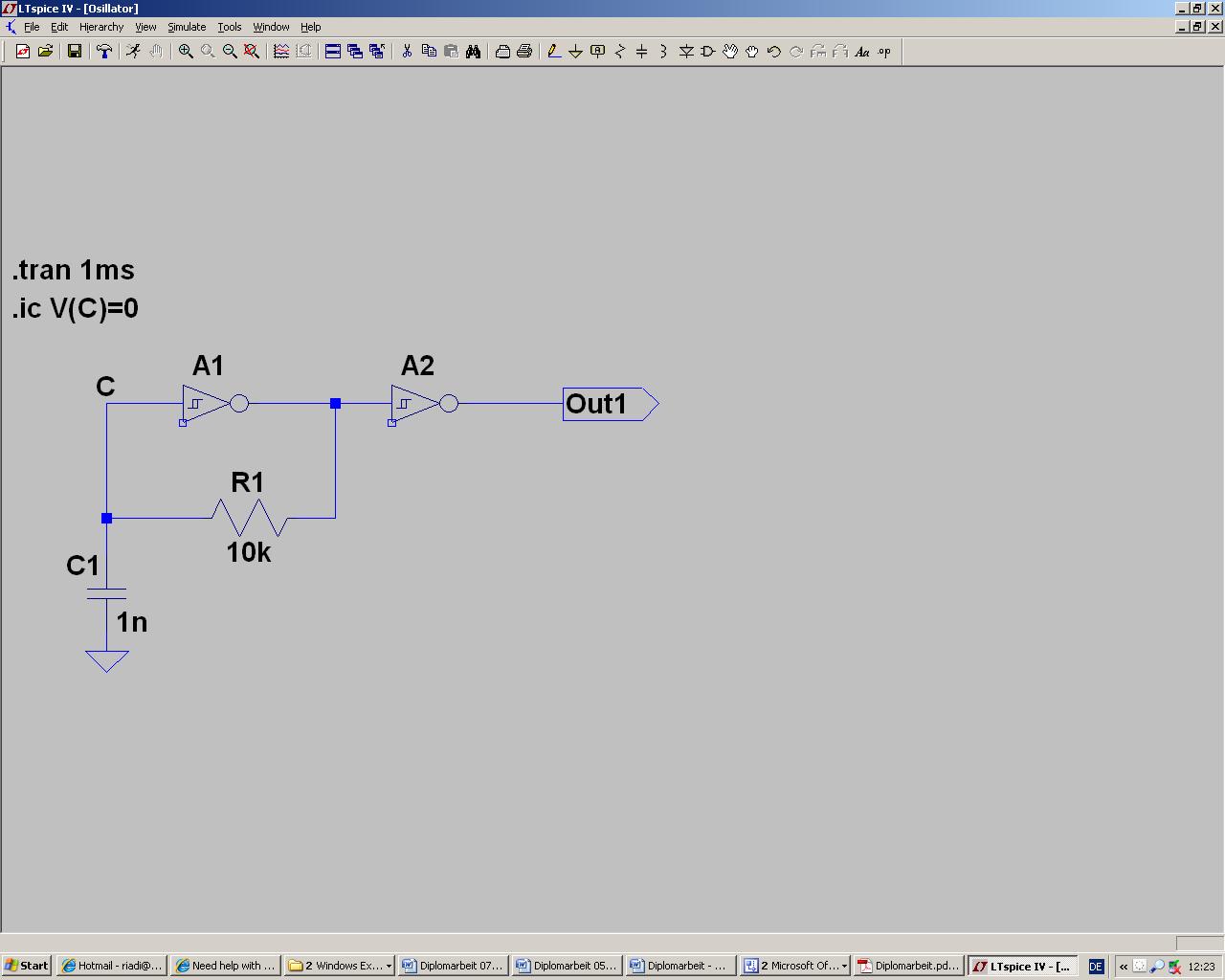Open the View menu
Viewport: 1225px width, 980px height.
pos(145,27)
